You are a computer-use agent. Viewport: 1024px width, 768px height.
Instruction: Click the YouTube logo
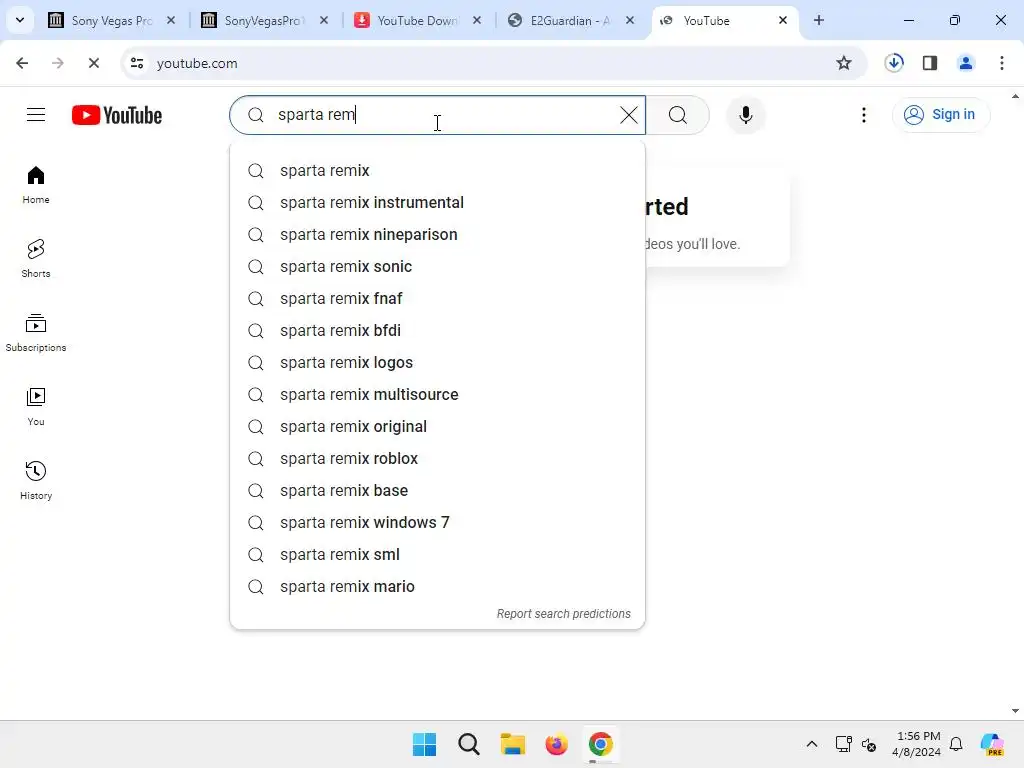[x=117, y=115]
